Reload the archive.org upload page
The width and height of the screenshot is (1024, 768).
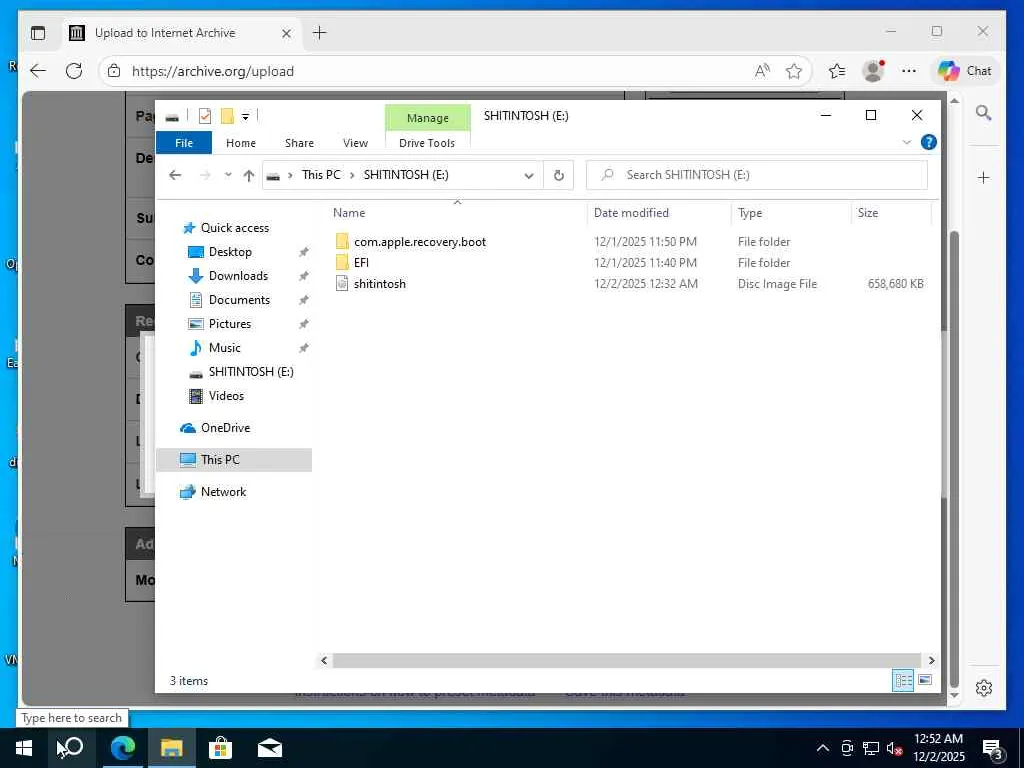[74, 71]
